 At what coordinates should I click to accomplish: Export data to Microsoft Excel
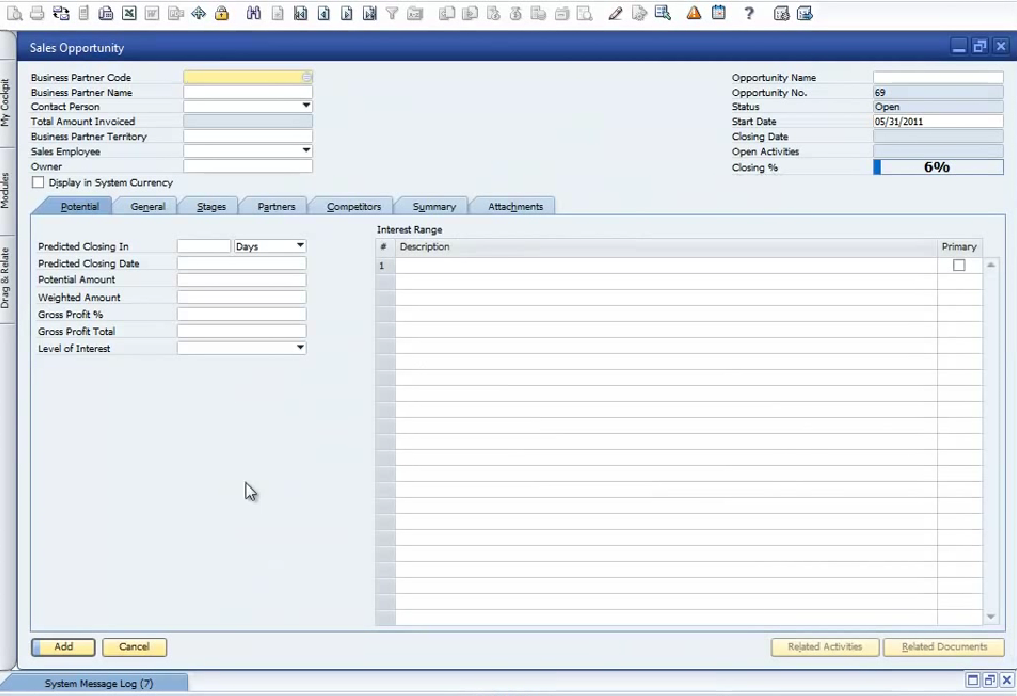128,13
